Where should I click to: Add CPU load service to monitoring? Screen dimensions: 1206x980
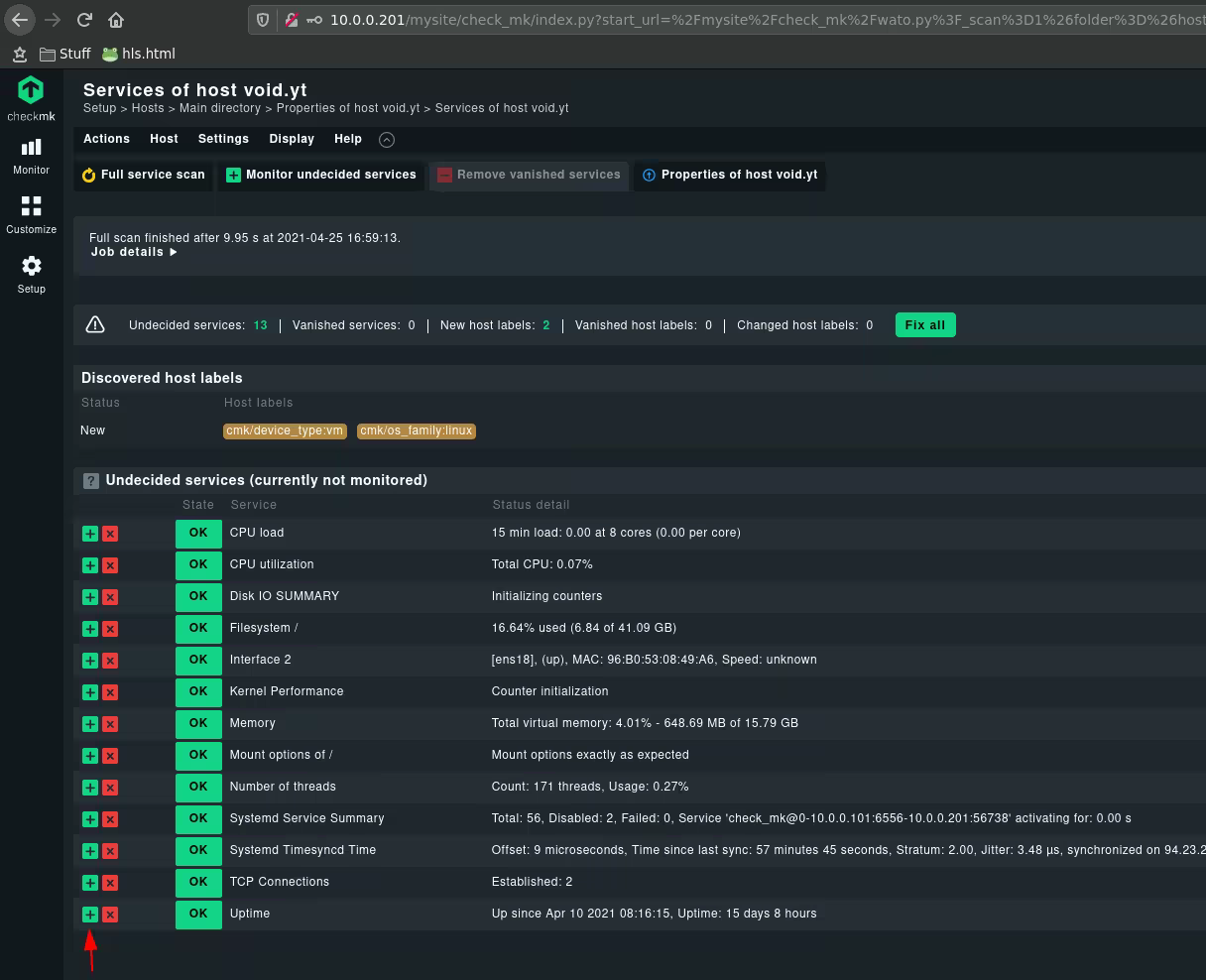pyautogui.click(x=90, y=534)
